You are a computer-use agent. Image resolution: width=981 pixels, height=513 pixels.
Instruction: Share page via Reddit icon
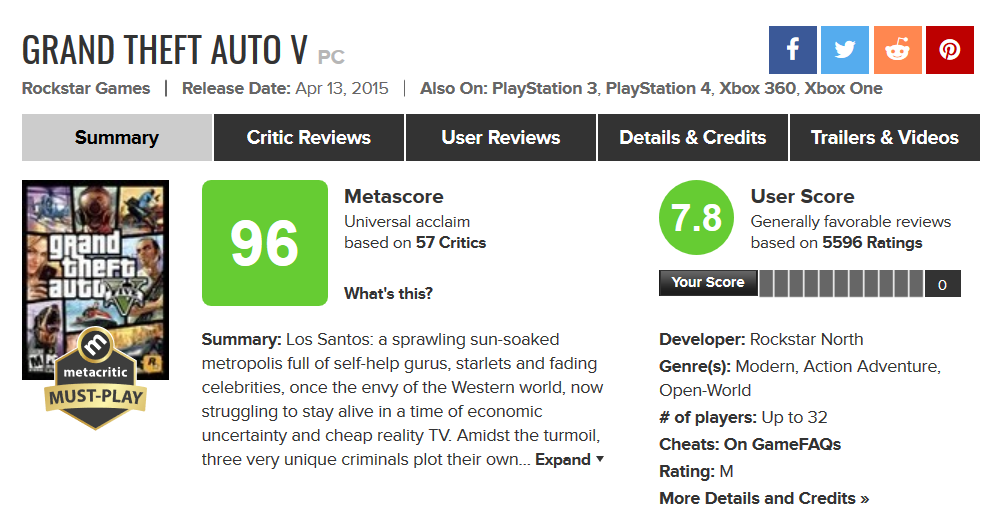[897, 50]
